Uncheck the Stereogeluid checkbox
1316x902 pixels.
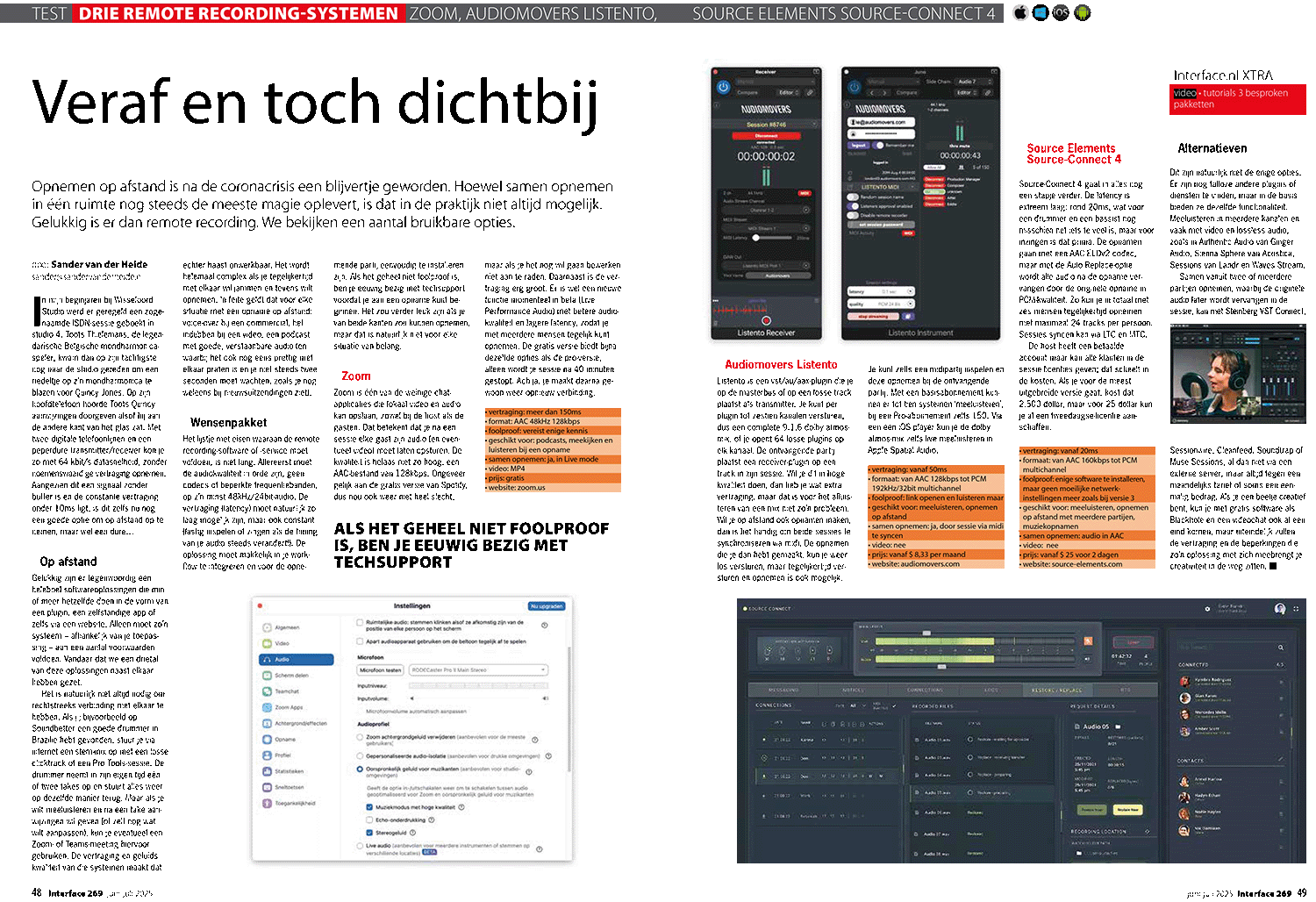[369, 833]
